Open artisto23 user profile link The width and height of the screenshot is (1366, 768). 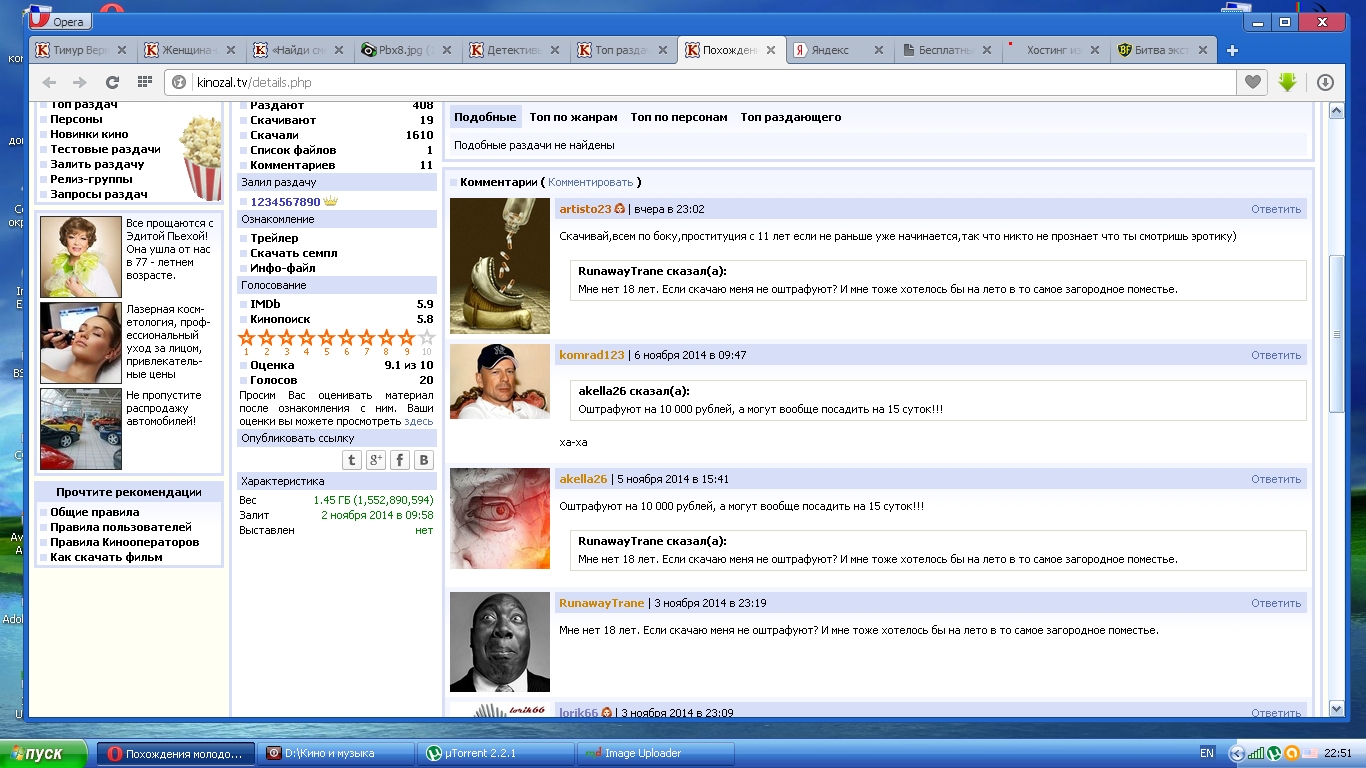tap(585, 209)
